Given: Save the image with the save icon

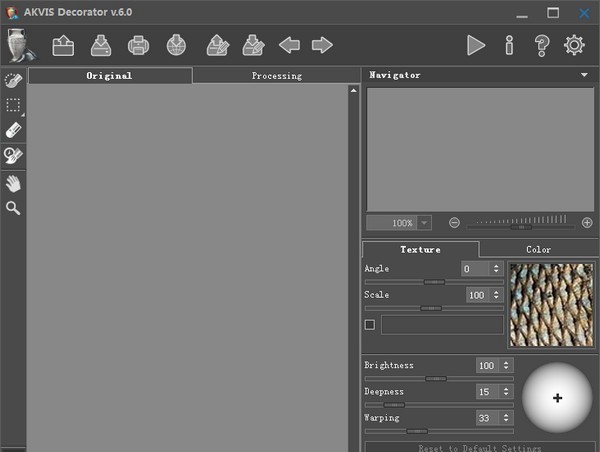Looking at the screenshot, I should (x=101, y=46).
